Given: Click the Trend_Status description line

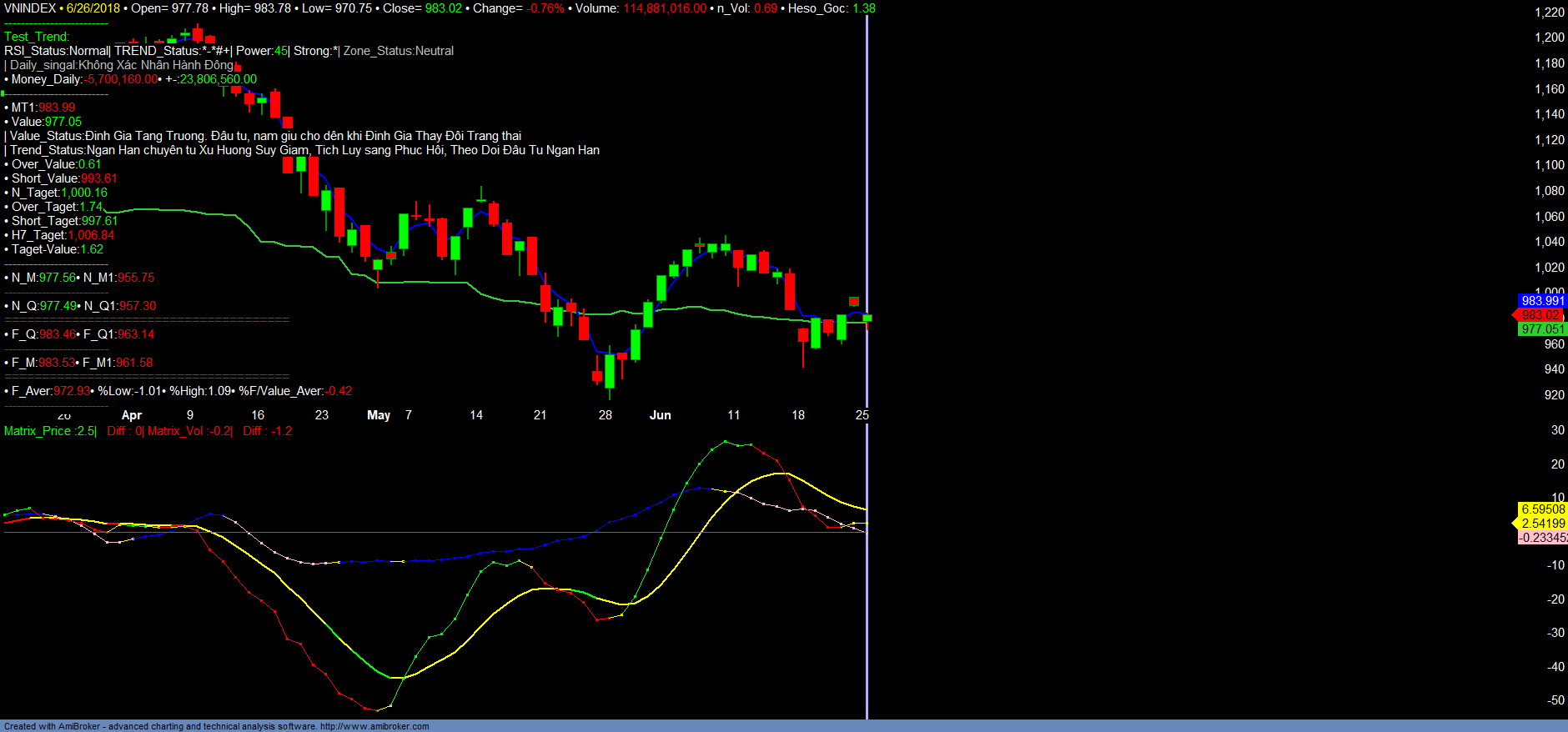Looking at the screenshot, I should coord(304,150).
